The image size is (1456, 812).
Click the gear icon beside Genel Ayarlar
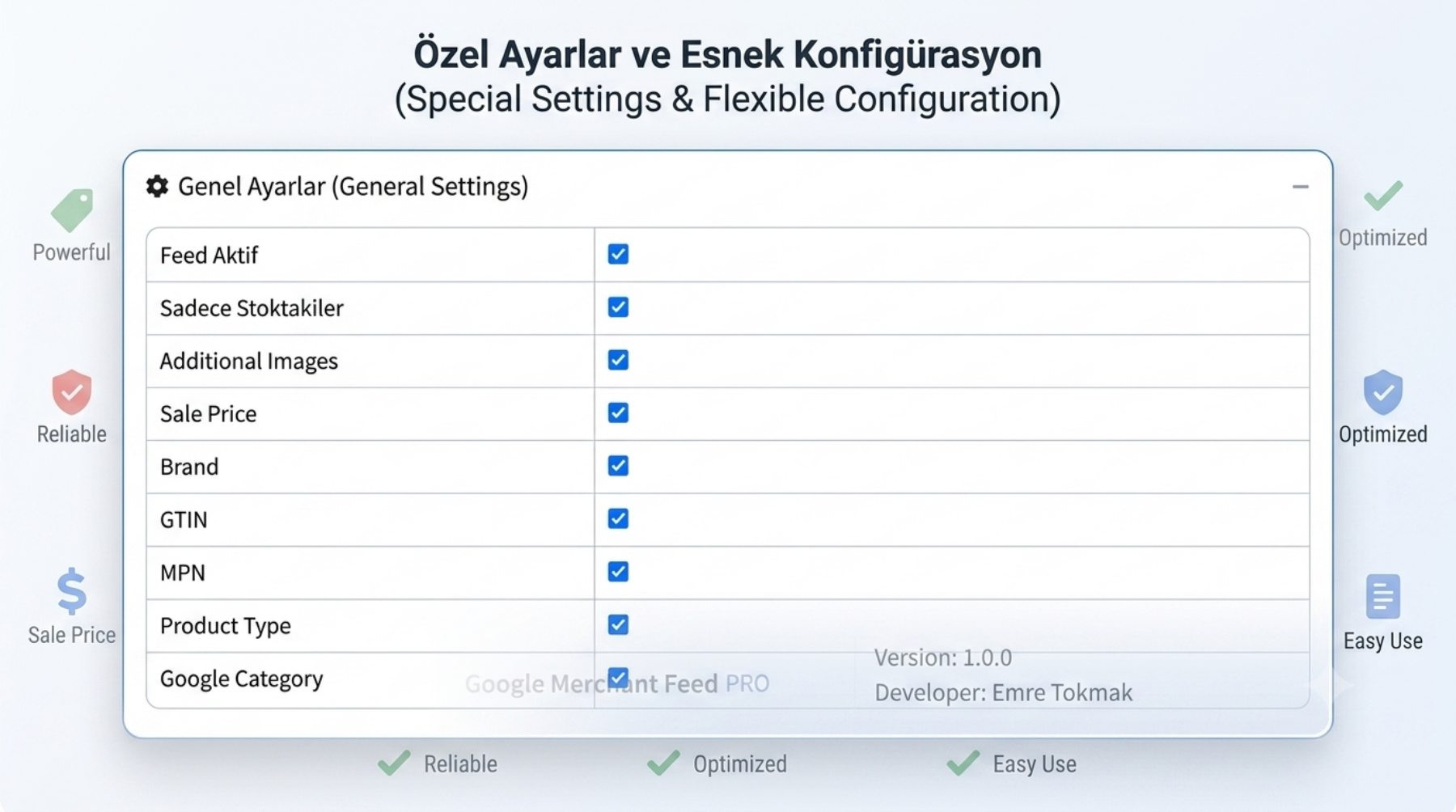[x=157, y=187]
